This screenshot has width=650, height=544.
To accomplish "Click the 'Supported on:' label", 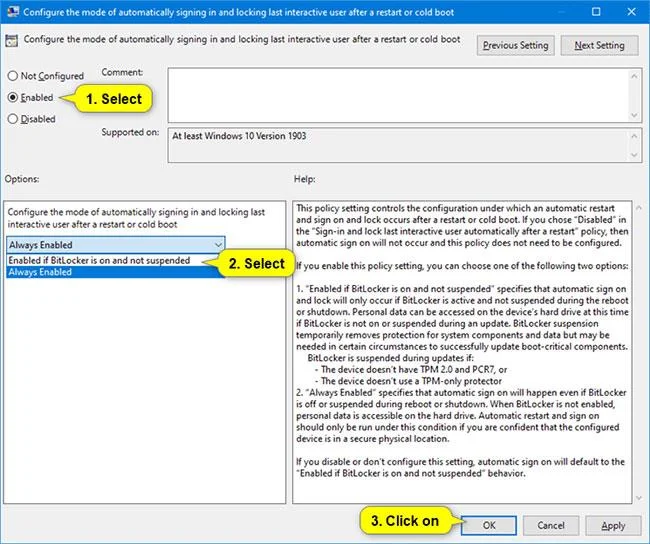I will pyautogui.click(x=130, y=132).
